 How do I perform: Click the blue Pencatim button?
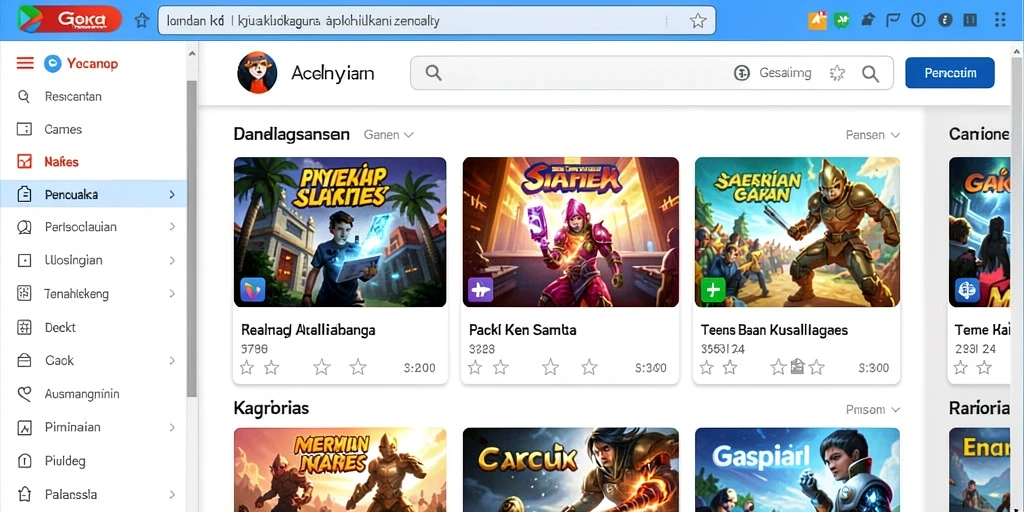(950, 72)
